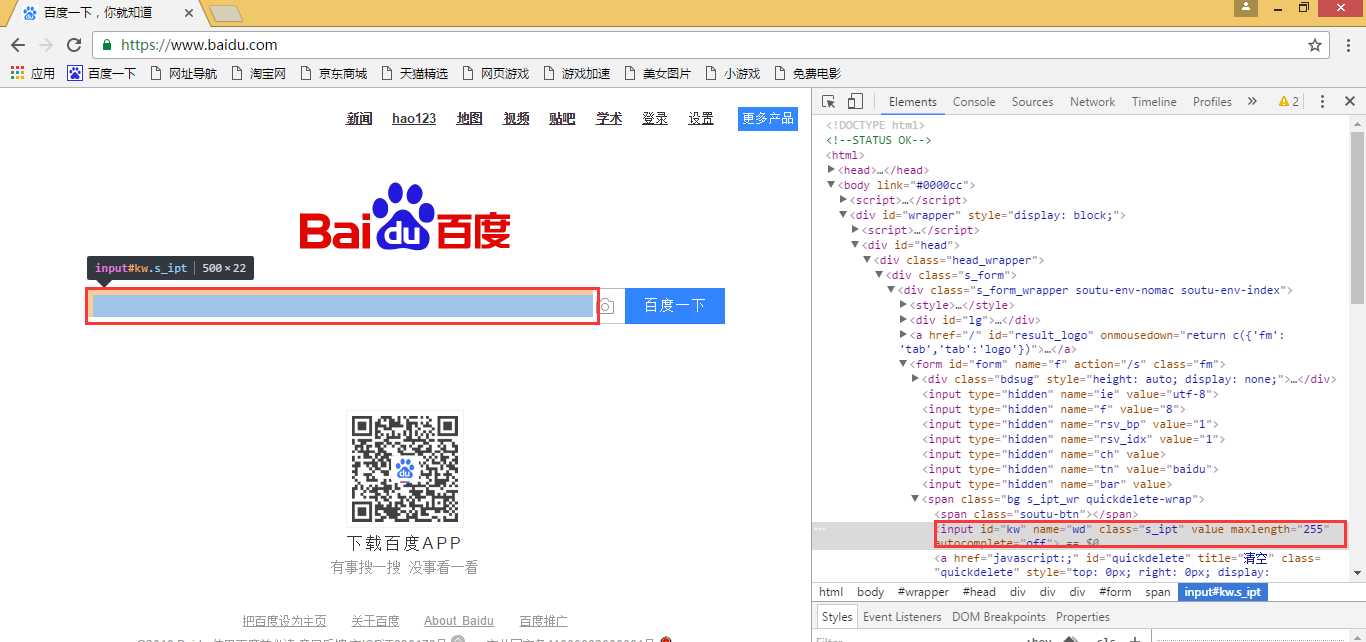The height and width of the screenshot is (642, 1366).
Task: Click the About Baidu footer link
Action: click(459, 621)
